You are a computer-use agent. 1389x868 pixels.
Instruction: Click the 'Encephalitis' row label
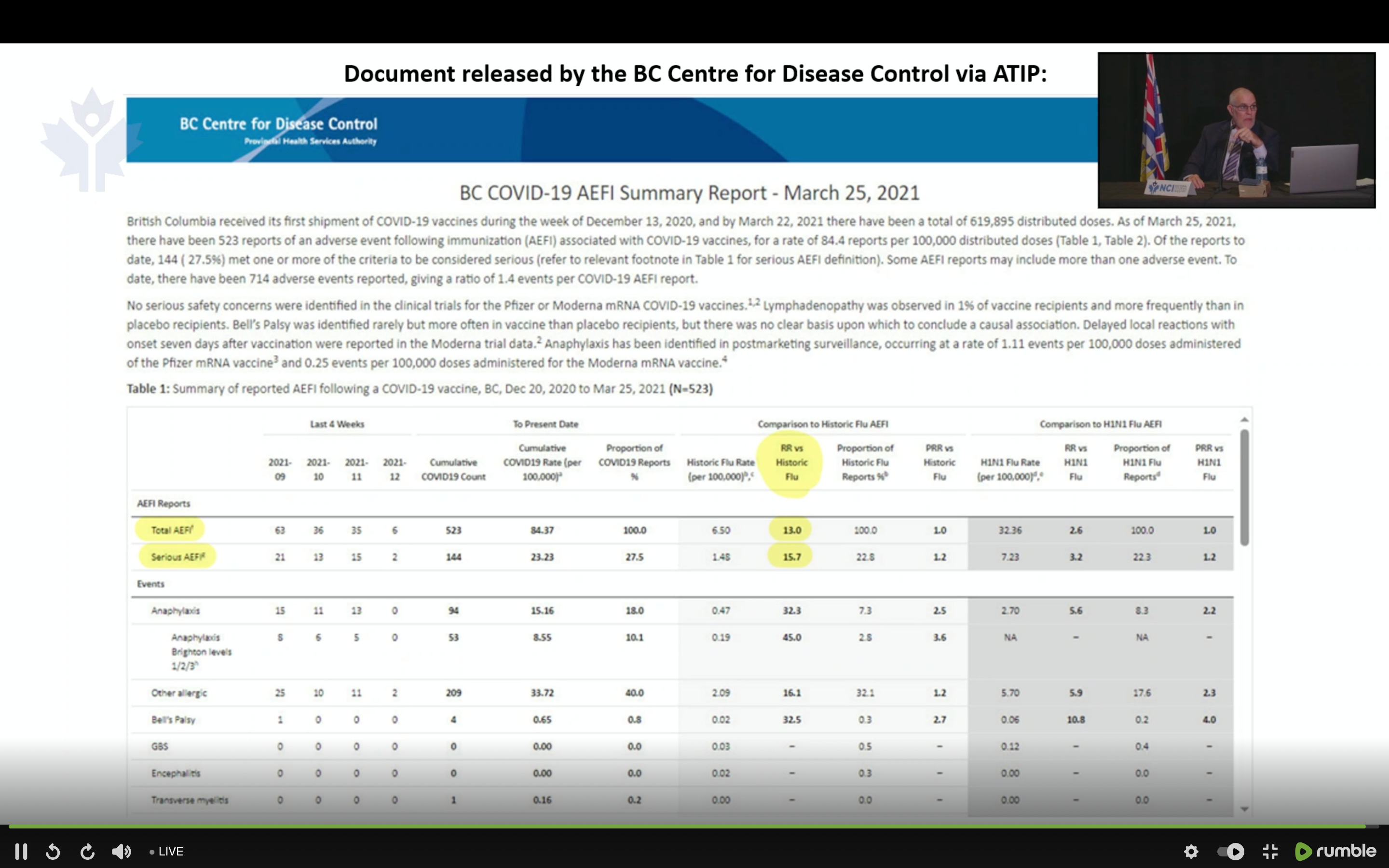(176, 773)
